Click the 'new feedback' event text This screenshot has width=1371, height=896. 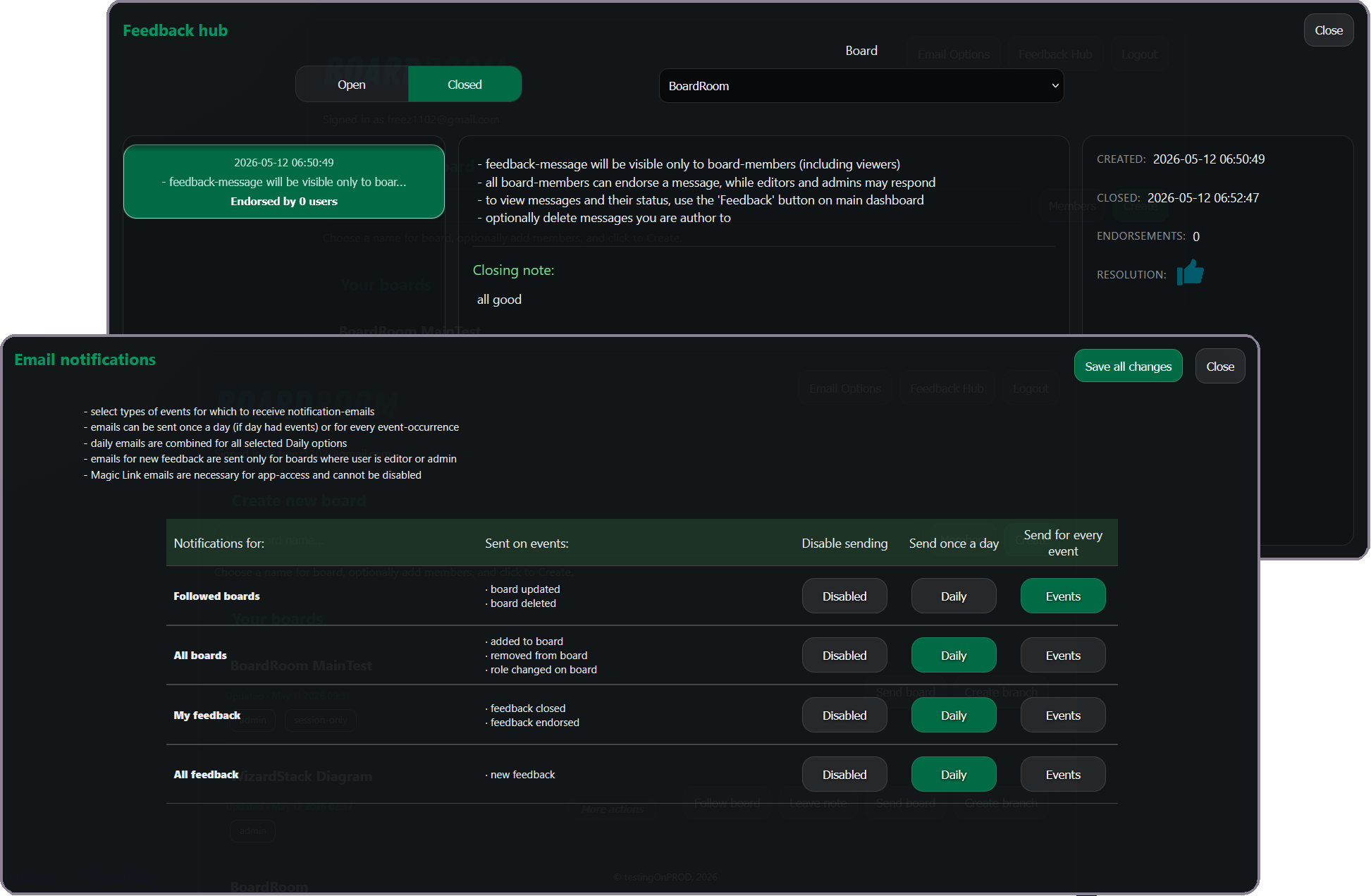click(x=523, y=775)
